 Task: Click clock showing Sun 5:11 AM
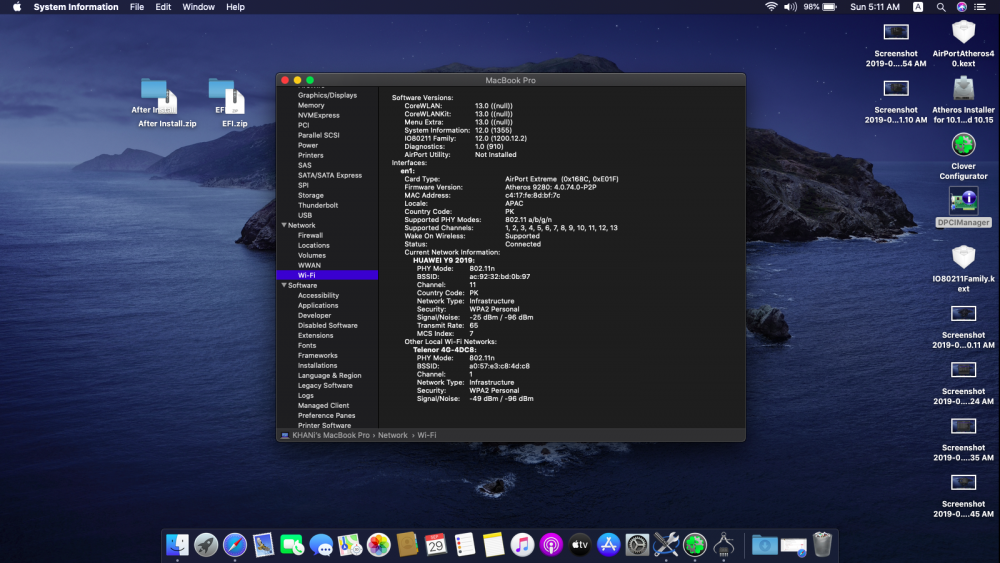pyautogui.click(x=874, y=7)
